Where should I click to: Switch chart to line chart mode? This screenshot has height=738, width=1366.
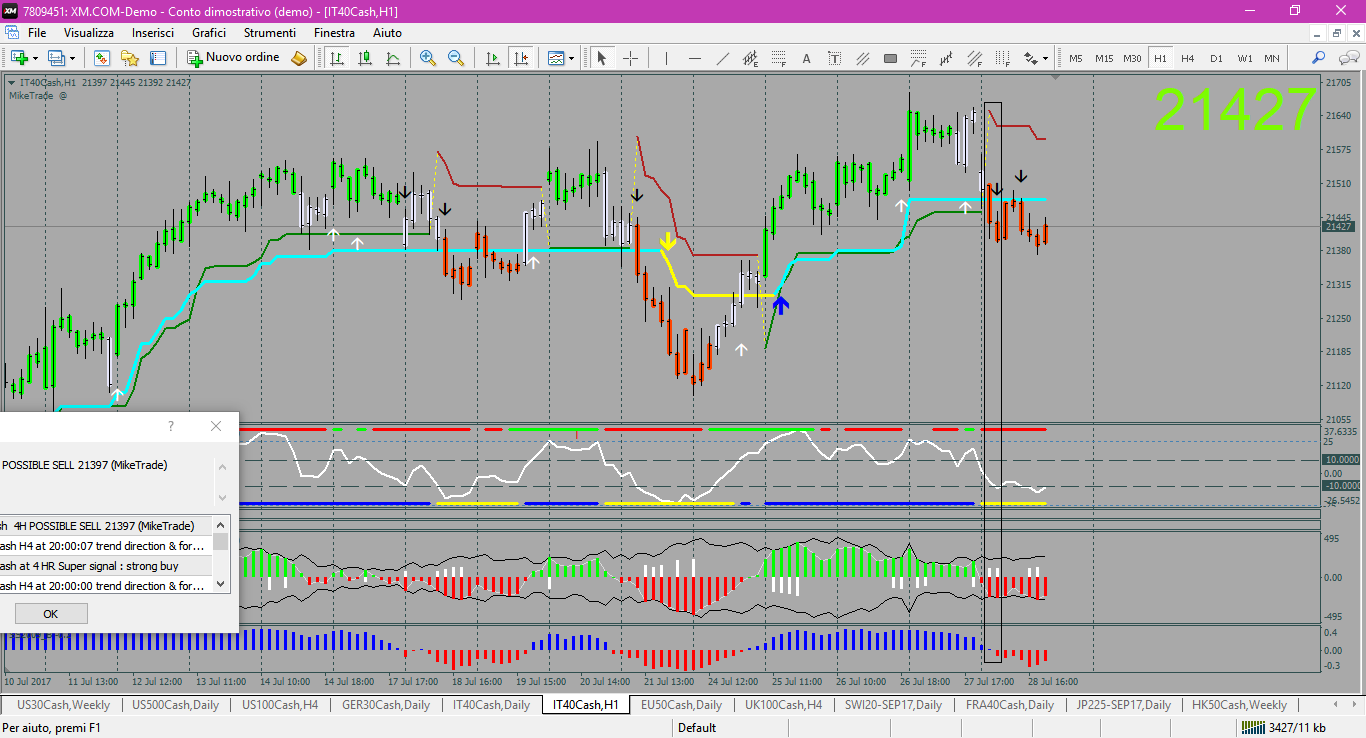393,58
